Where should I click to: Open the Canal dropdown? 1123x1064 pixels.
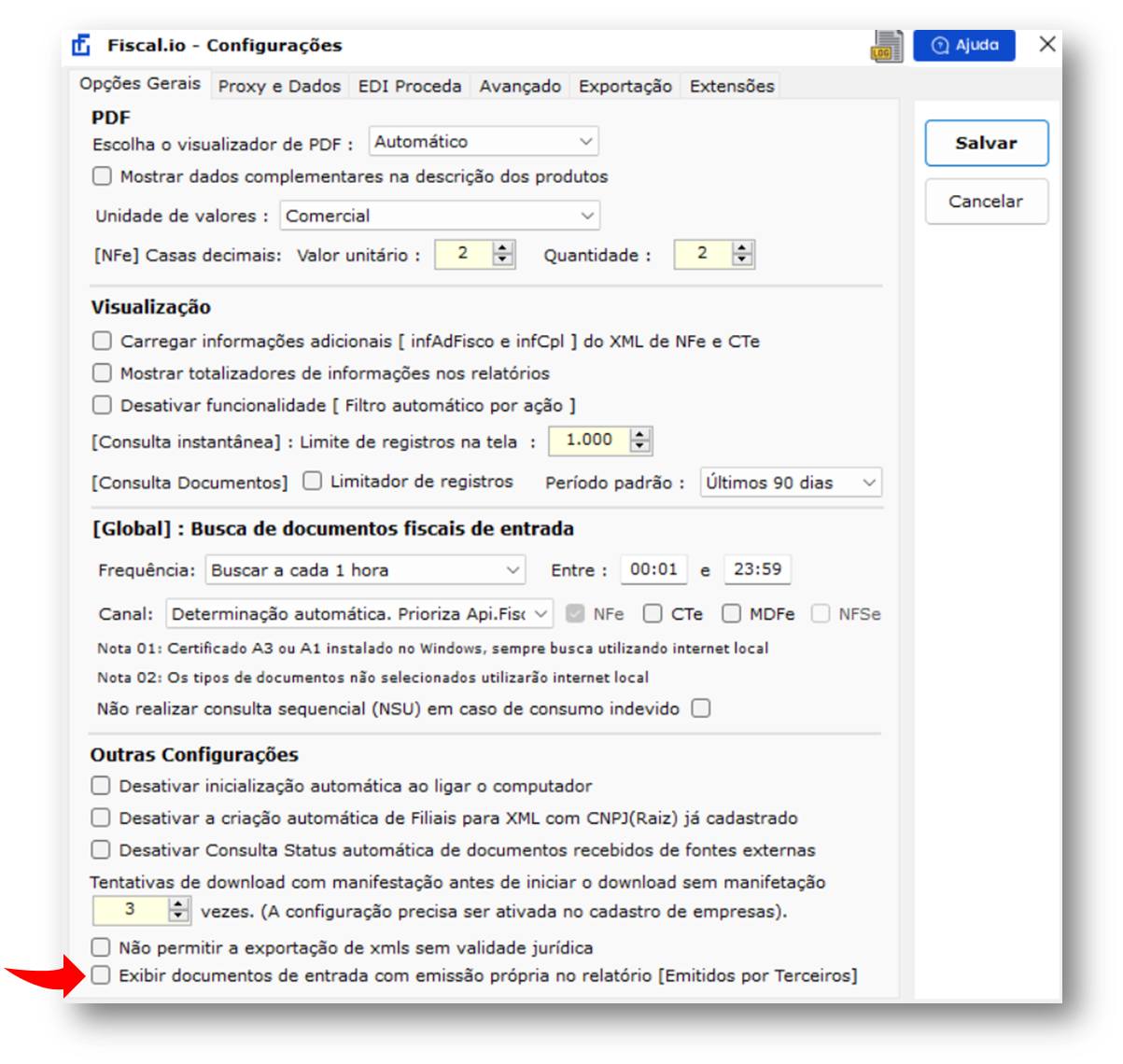click(x=359, y=614)
